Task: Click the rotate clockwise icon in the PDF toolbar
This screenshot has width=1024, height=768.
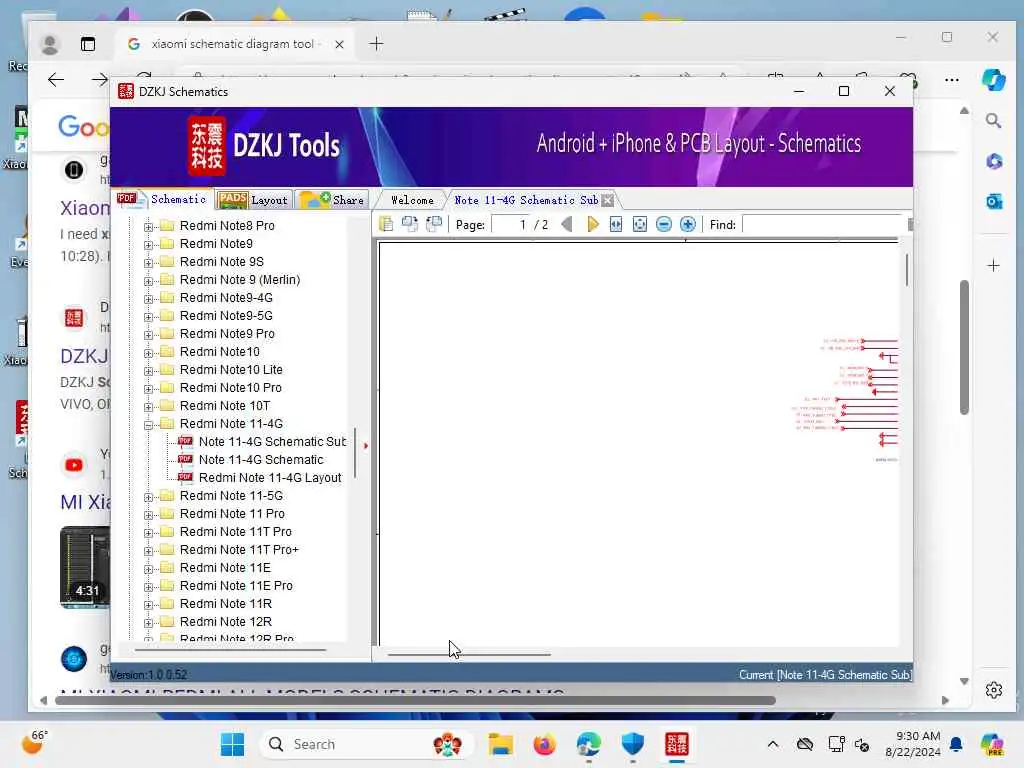Action: tap(409, 225)
